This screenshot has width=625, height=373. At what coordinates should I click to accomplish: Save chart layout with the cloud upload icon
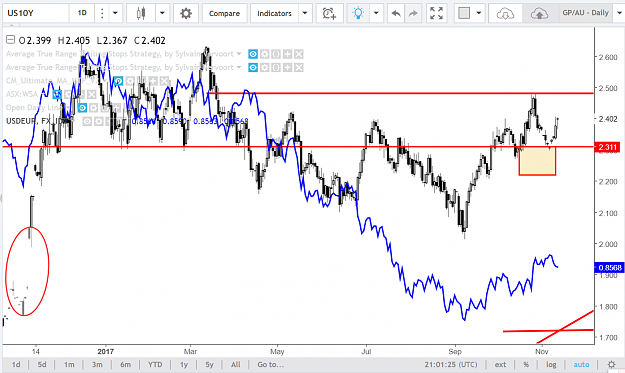tap(539, 14)
